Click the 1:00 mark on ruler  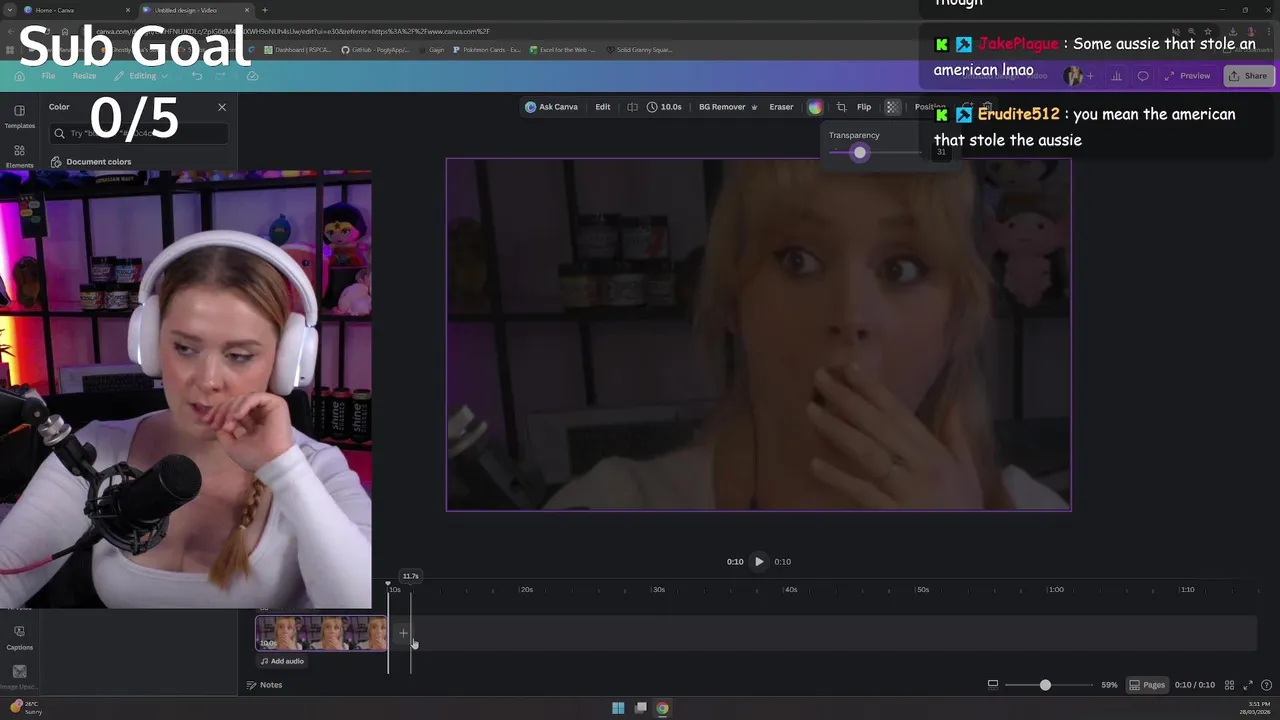[x=1056, y=590]
